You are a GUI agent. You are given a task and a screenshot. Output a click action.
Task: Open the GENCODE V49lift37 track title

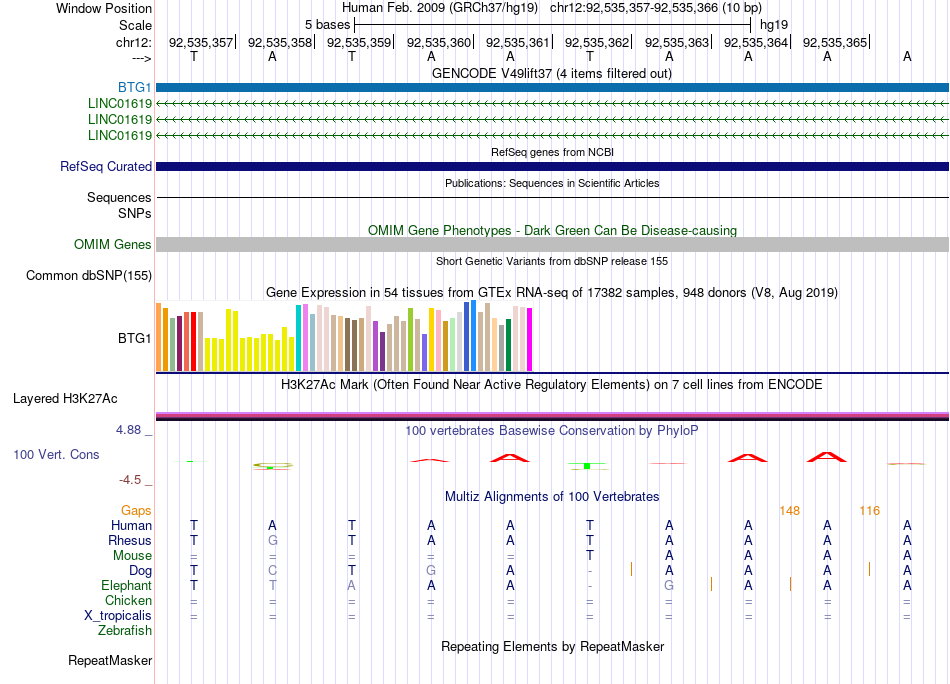(551, 73)
